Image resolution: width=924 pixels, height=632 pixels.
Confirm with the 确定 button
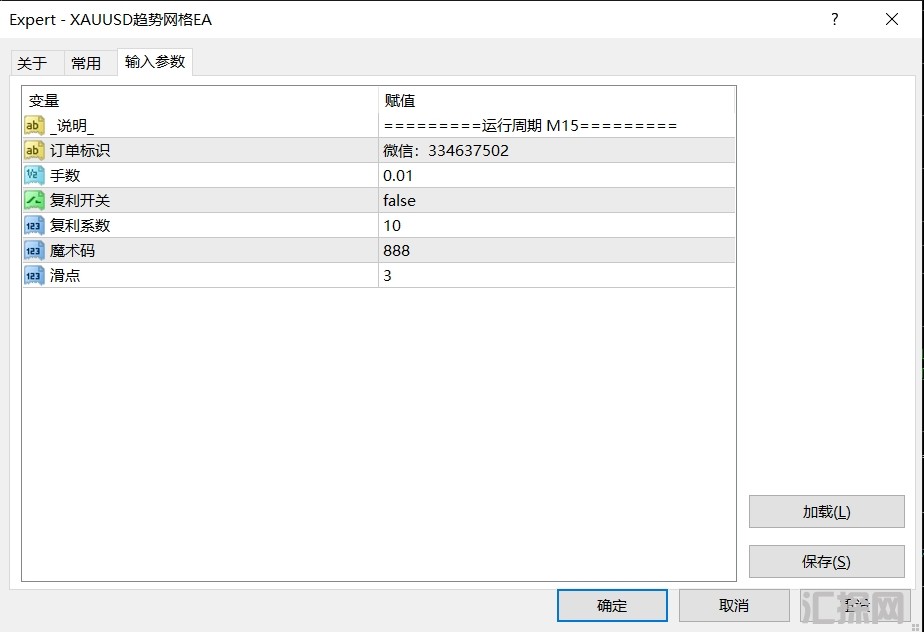tap(612, 605)
